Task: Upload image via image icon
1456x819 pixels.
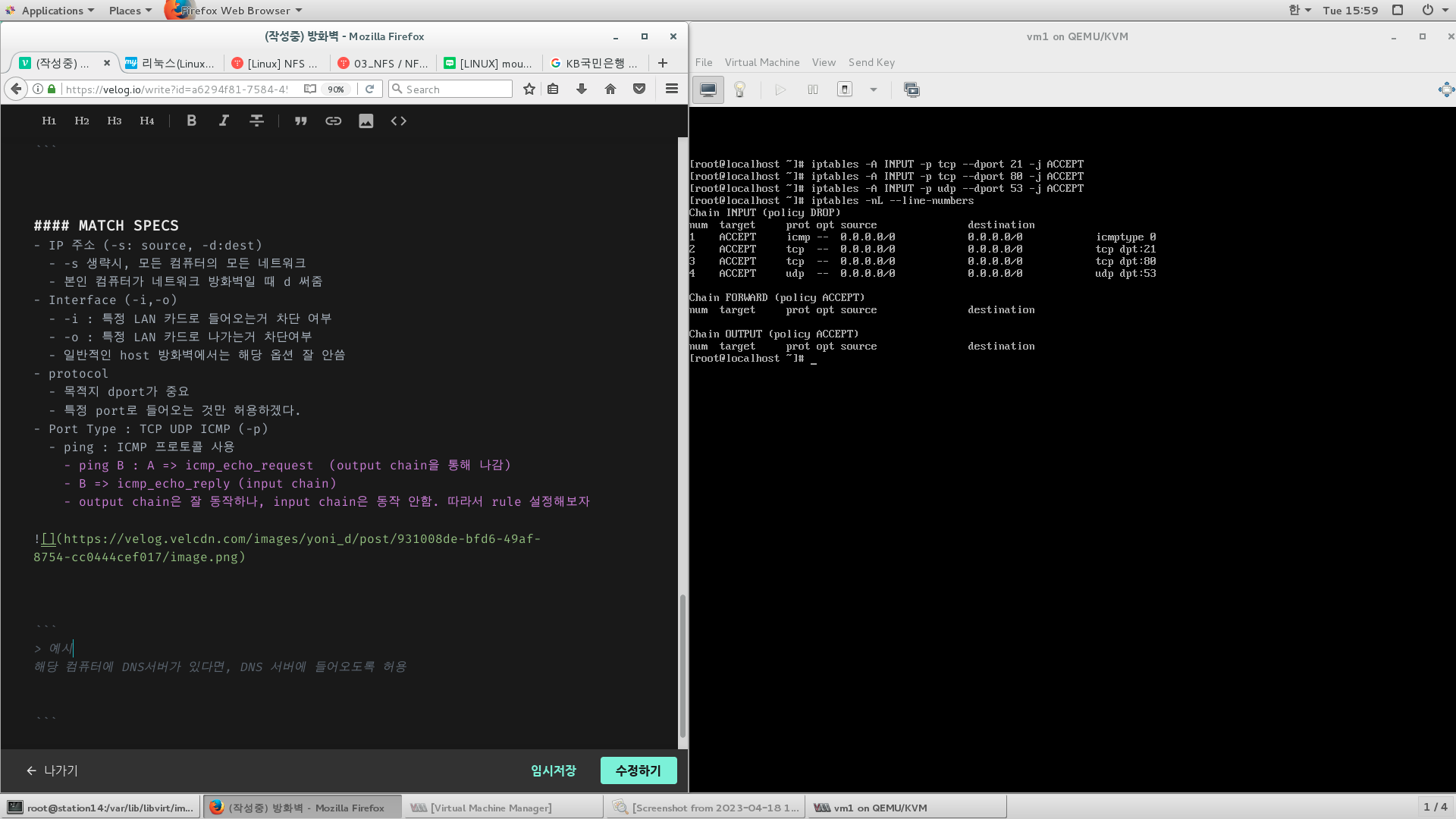Action: (x=366, y=121)
